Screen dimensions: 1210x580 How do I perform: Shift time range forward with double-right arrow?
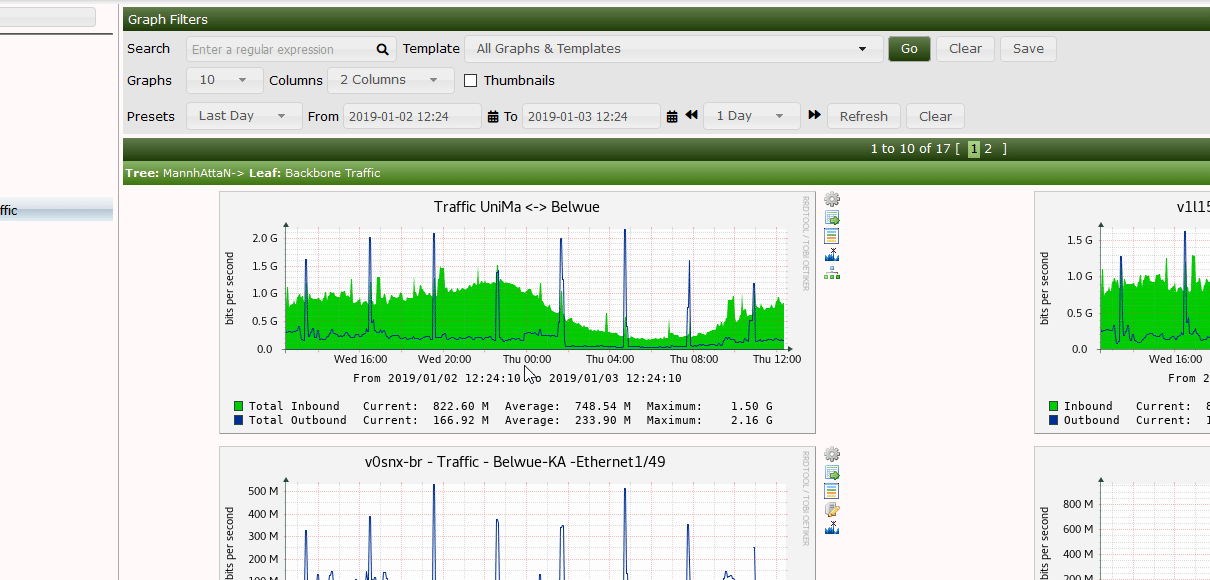(814, 116)
